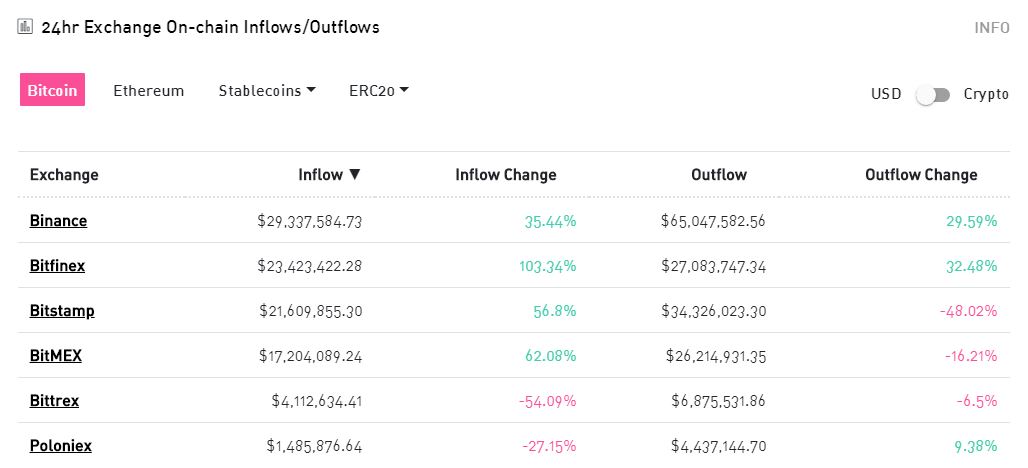Click the Inflow sort arrow icon
This screenshot has height=468, width=1028.
(354, 175)
